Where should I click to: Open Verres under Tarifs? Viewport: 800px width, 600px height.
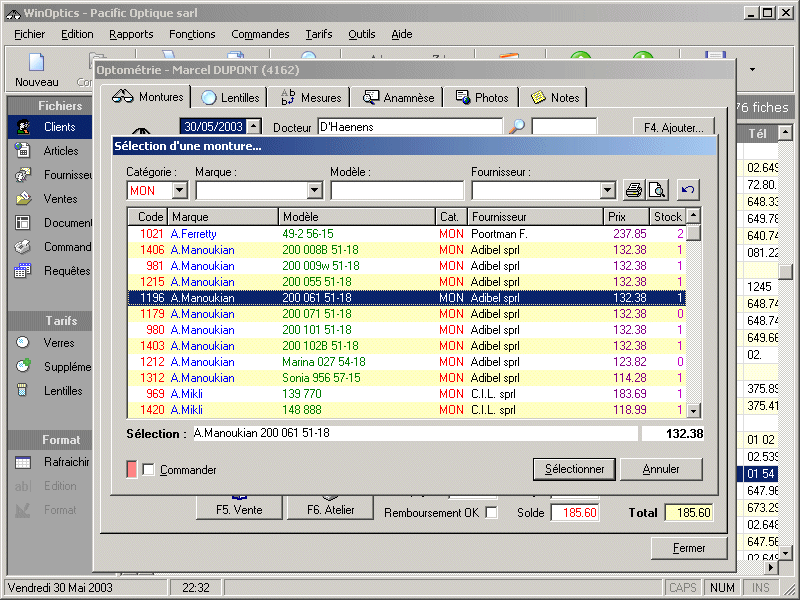[x=58, y=343]
